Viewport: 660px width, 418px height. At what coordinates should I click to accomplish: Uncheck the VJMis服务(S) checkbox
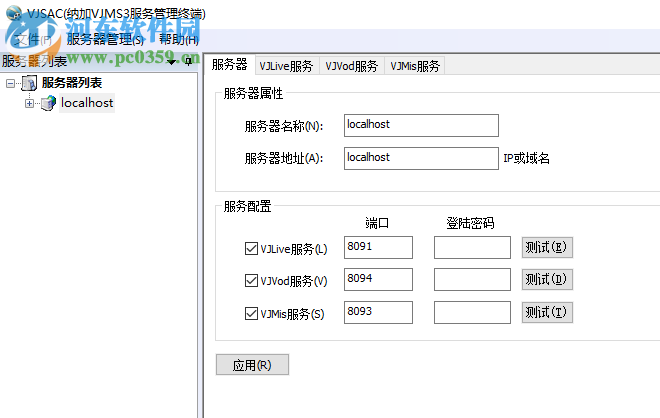251,313
